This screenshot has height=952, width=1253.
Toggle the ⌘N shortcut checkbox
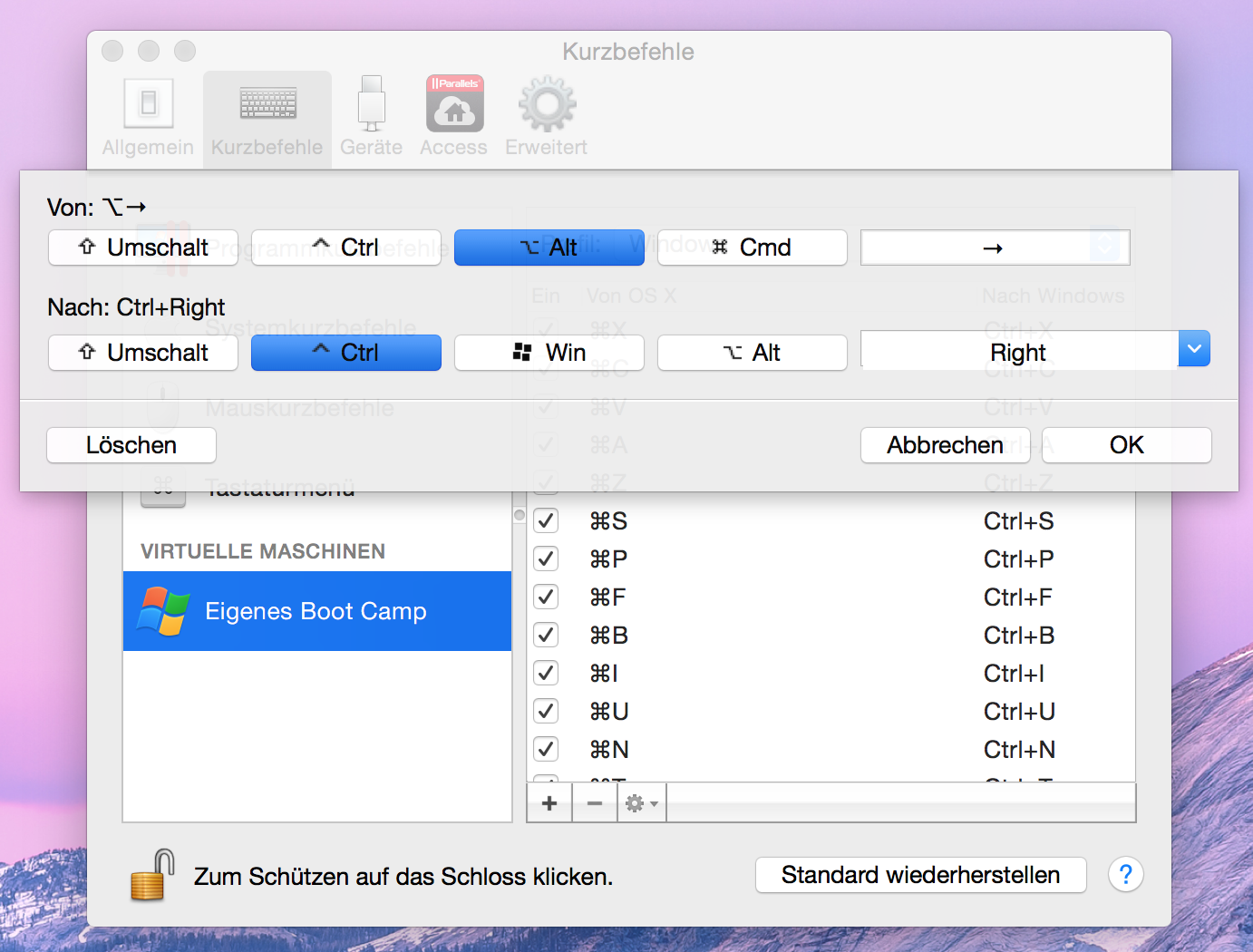(546, 750)
